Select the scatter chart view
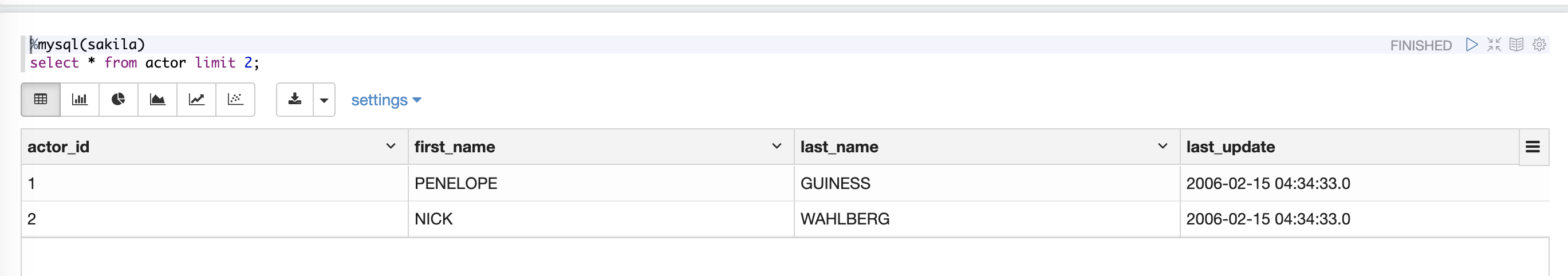The width and height of the screenshot is (1568, 276). tap(235, 99)
